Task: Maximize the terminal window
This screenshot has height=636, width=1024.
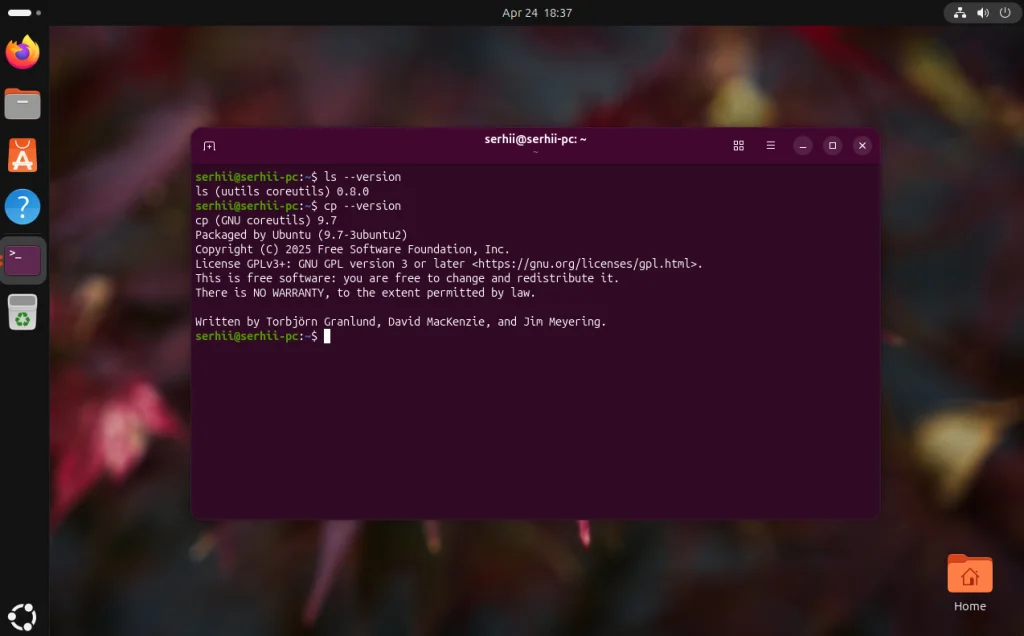Action: pyautogui.click(x=833, y=146)
